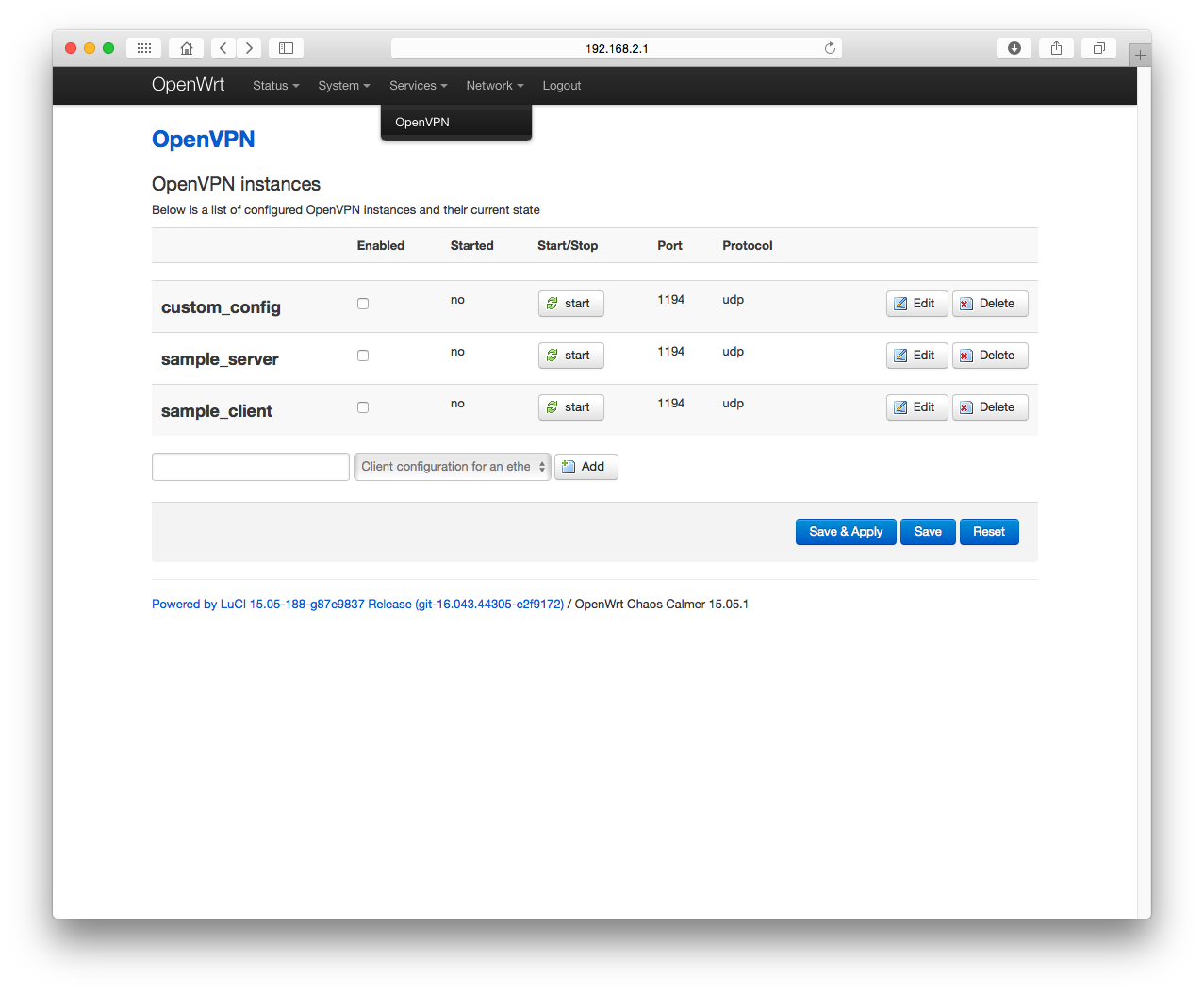
Task: Click the Save button
Action: click(928, 532)
